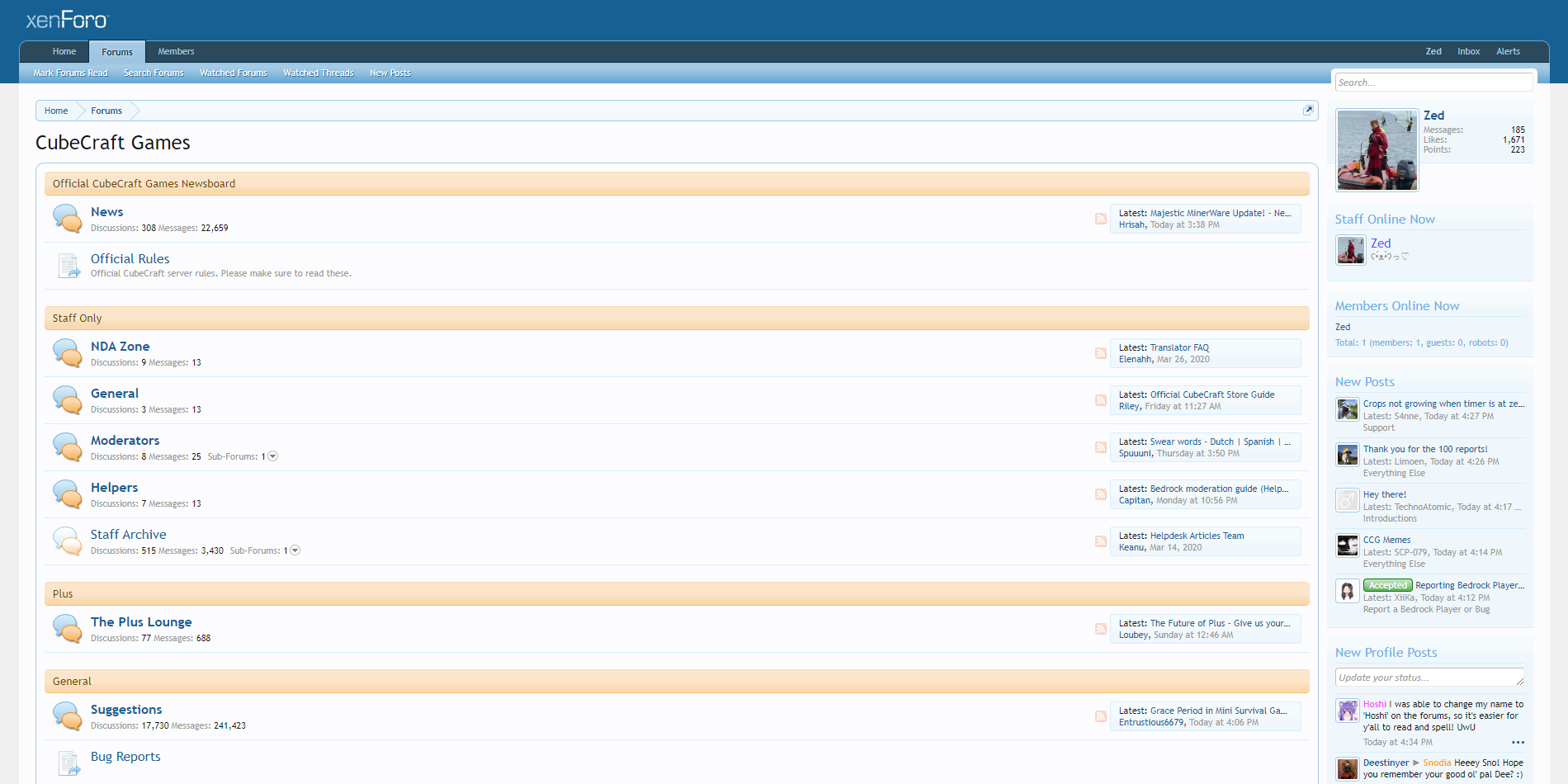
Task: Click the Staff Archive forum bubble icon
Action: click(x=68, y=541)
